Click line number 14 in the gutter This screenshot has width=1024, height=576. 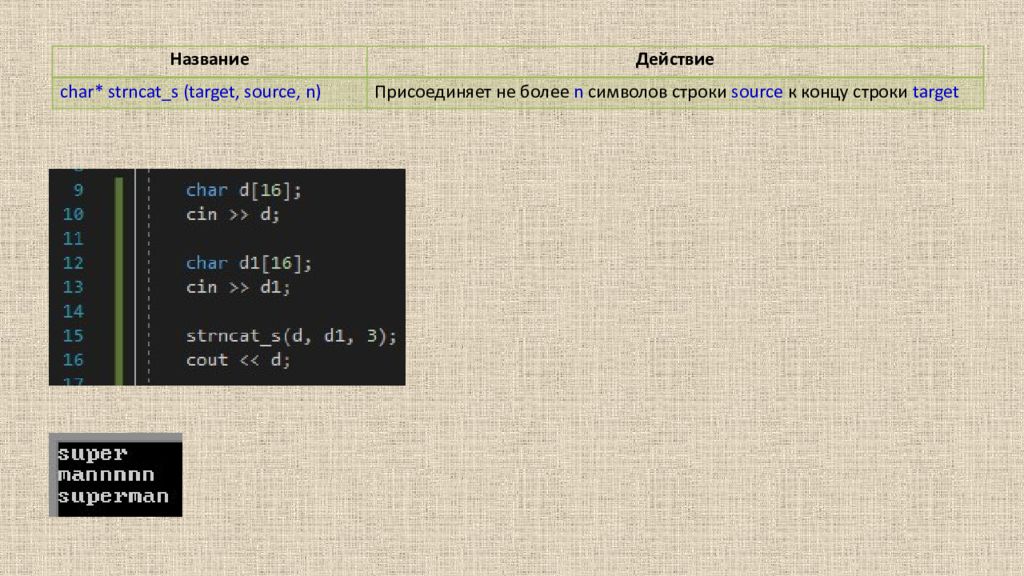tap(73, 311)
